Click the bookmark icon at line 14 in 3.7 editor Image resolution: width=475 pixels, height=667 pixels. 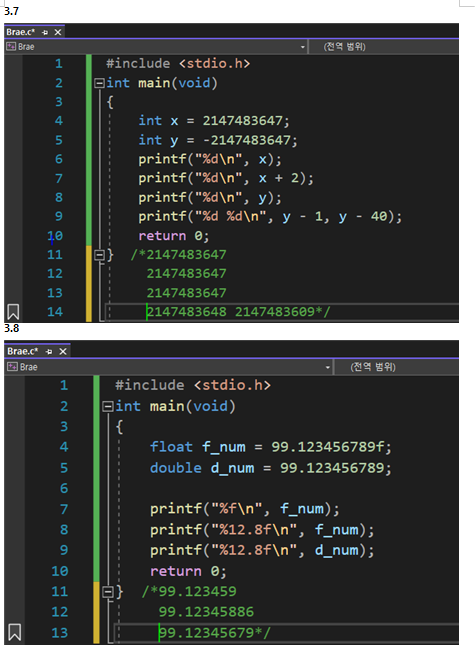tap(13, 312)
